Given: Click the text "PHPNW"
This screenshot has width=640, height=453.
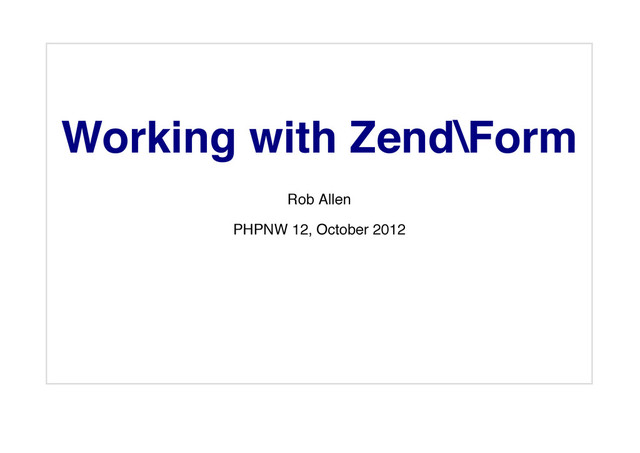Looking at the screenshot, I should tap(258, 234).
